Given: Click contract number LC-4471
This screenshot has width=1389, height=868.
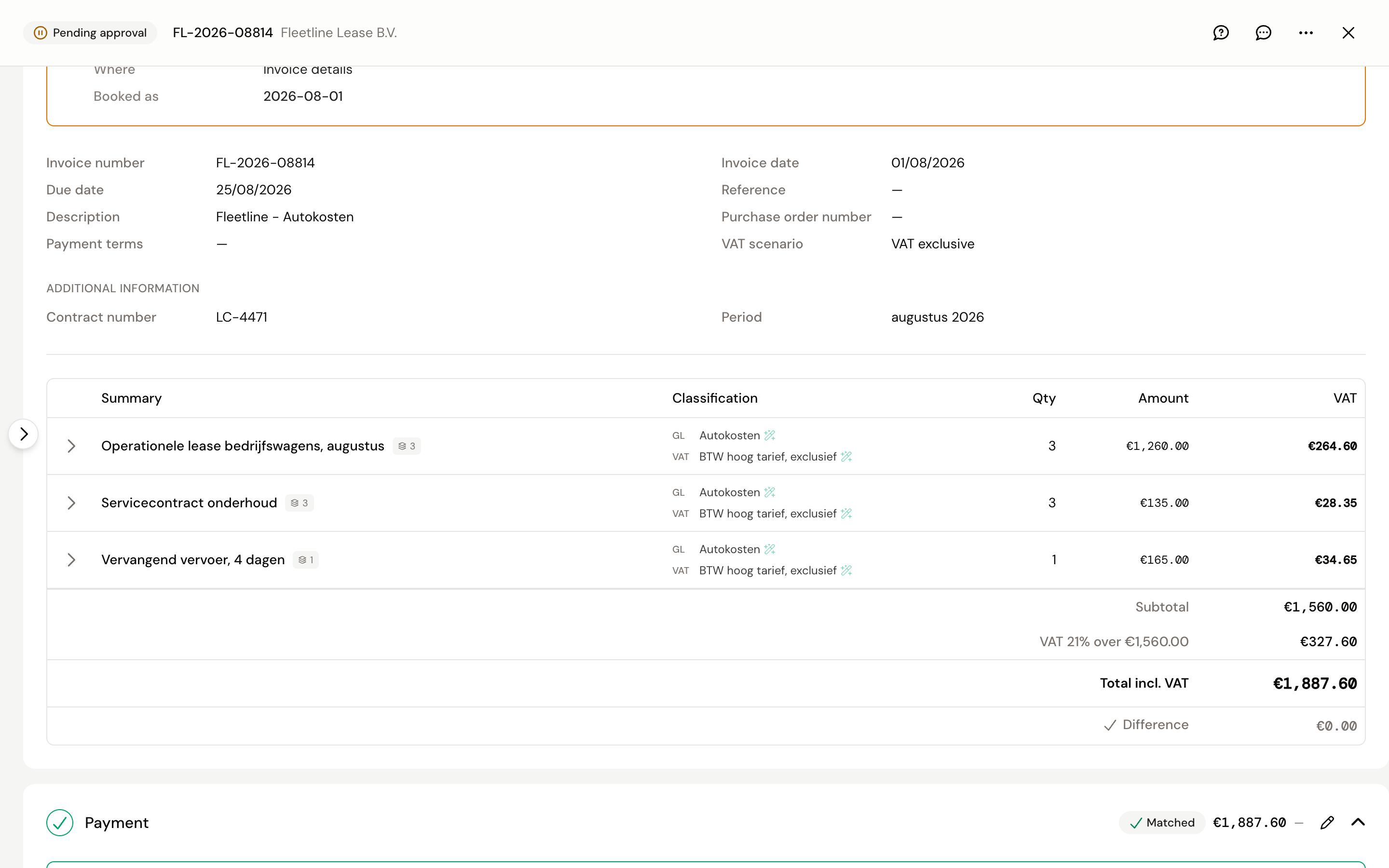Looking at the screenshot, I should click(x=242, y=317).
